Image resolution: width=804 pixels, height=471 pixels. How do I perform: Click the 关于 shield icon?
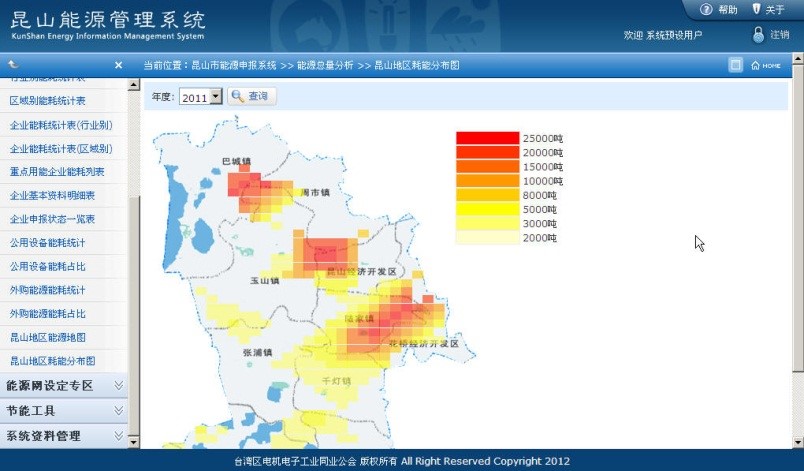pyautogui.click(x=756, y=10)
